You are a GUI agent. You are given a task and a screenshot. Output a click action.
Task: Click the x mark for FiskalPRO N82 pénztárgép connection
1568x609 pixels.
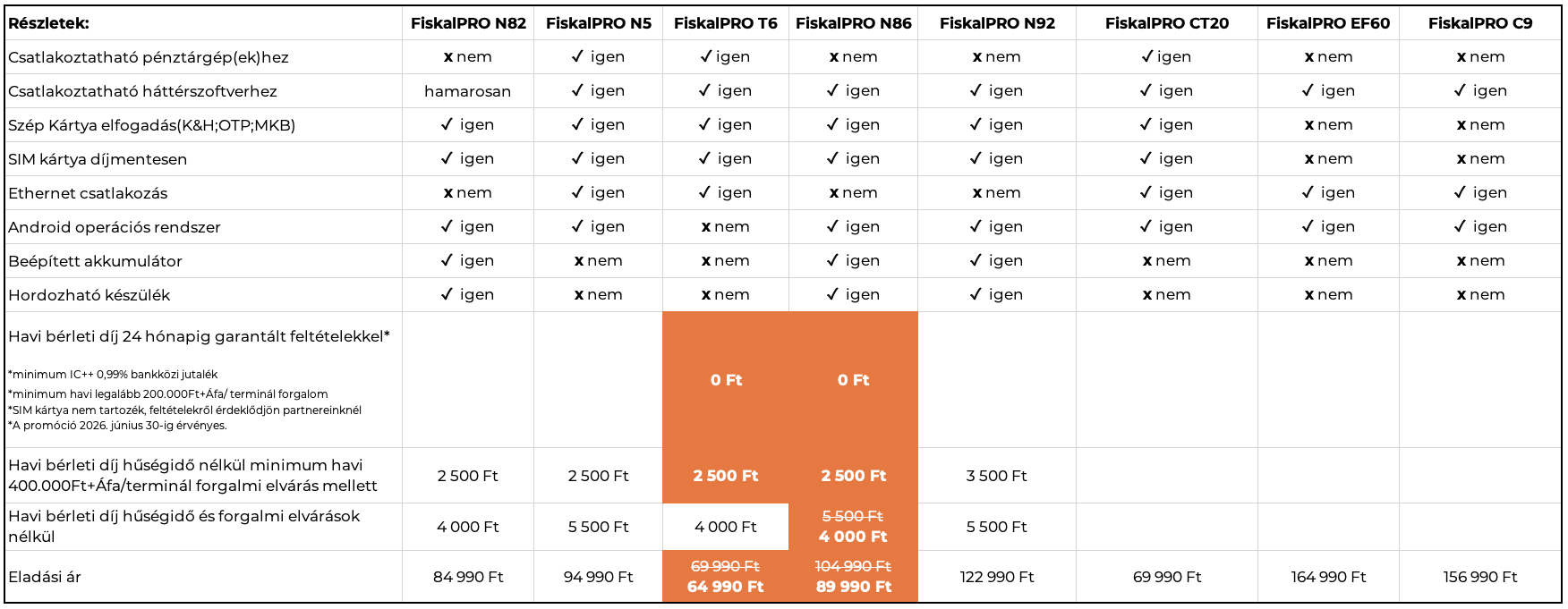coord(448,57)
